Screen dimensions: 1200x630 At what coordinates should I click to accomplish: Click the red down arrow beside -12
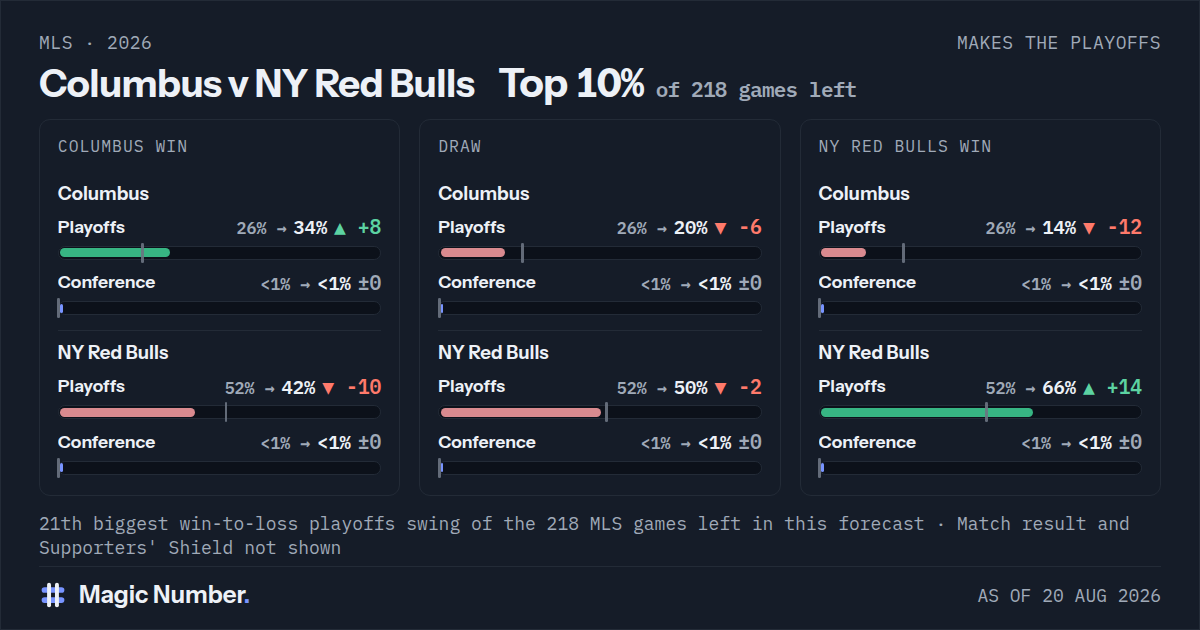1089,228
